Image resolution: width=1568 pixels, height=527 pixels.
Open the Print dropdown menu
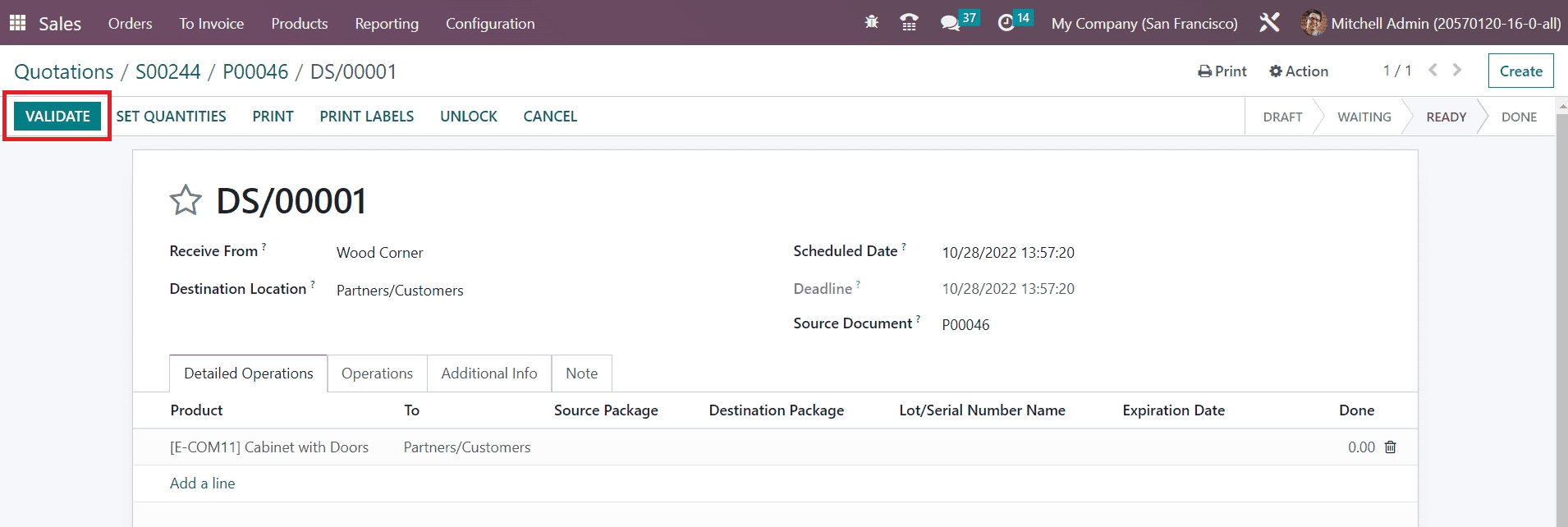coord(1222,71)
